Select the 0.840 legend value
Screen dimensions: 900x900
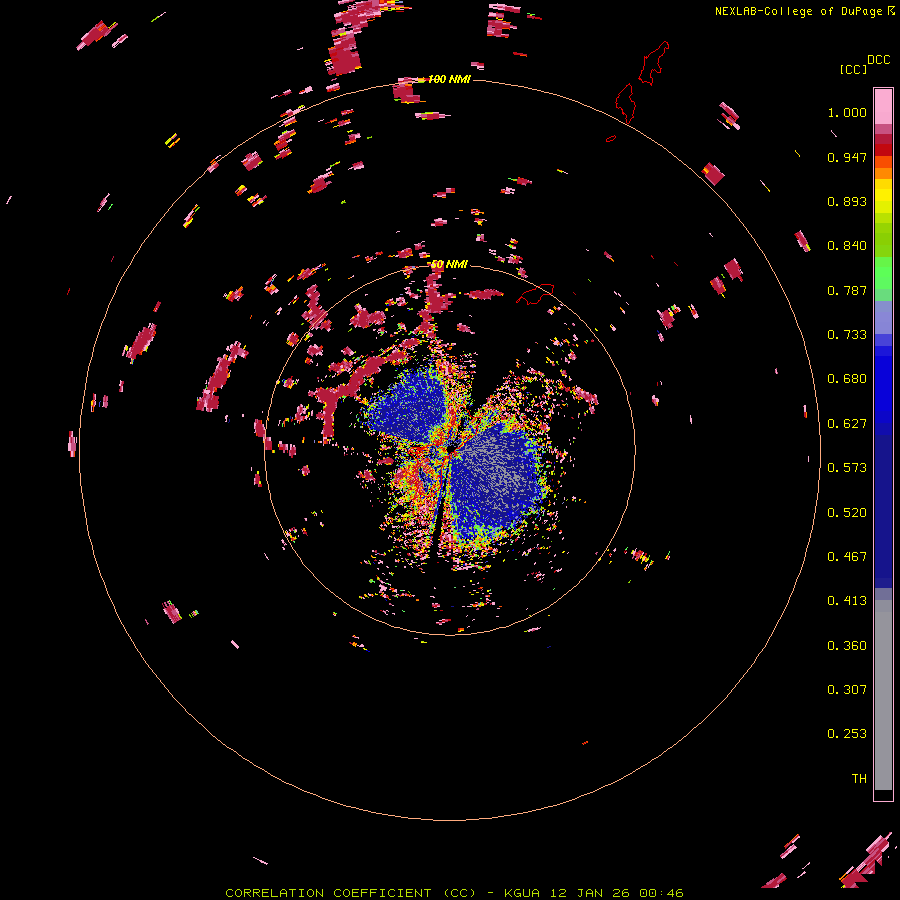pyautogui.click(x=847, y=246)
